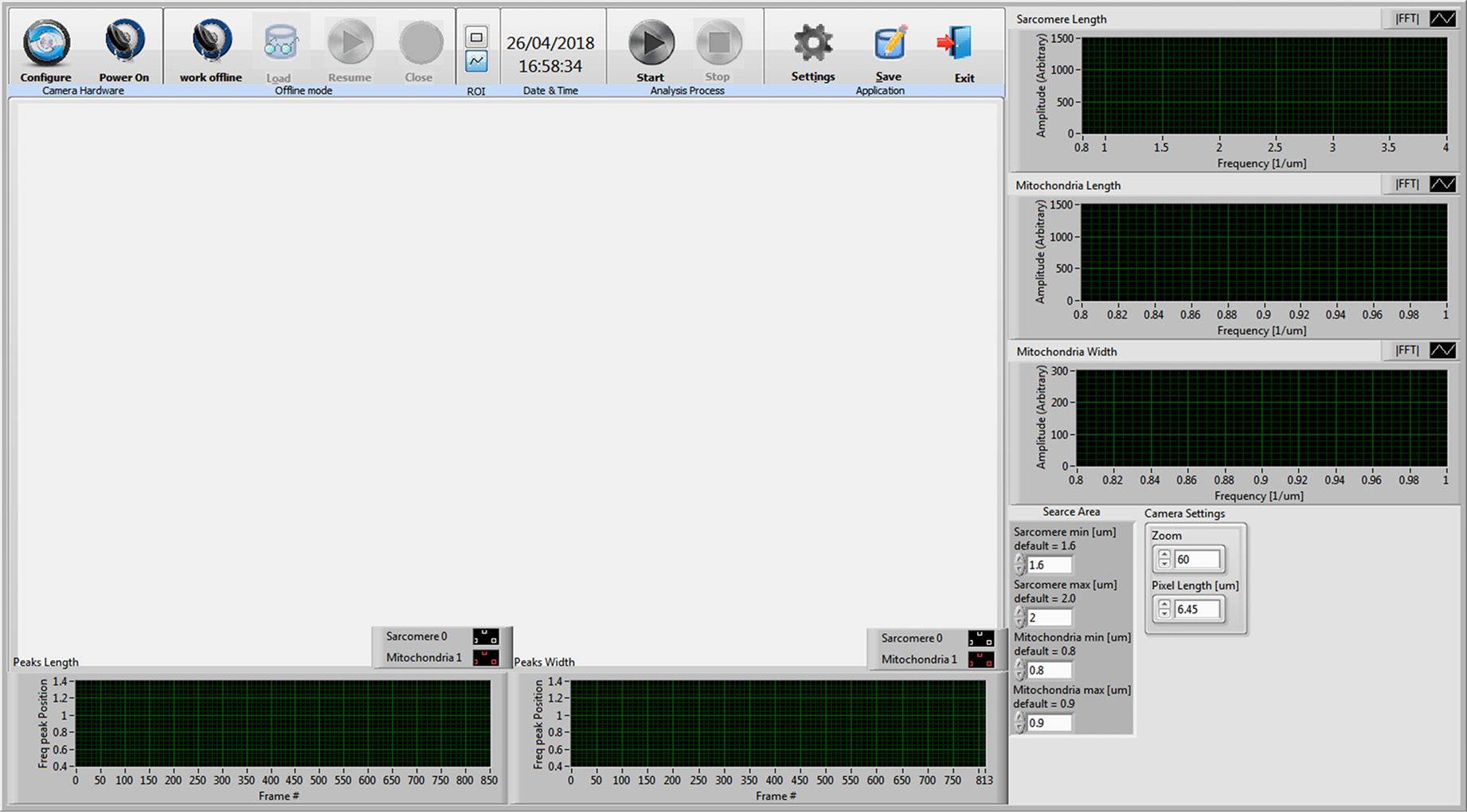This screenshot has width=1467, height=812.
Task: Click the Zoom stepper arrows
Action: point(1164,560)
